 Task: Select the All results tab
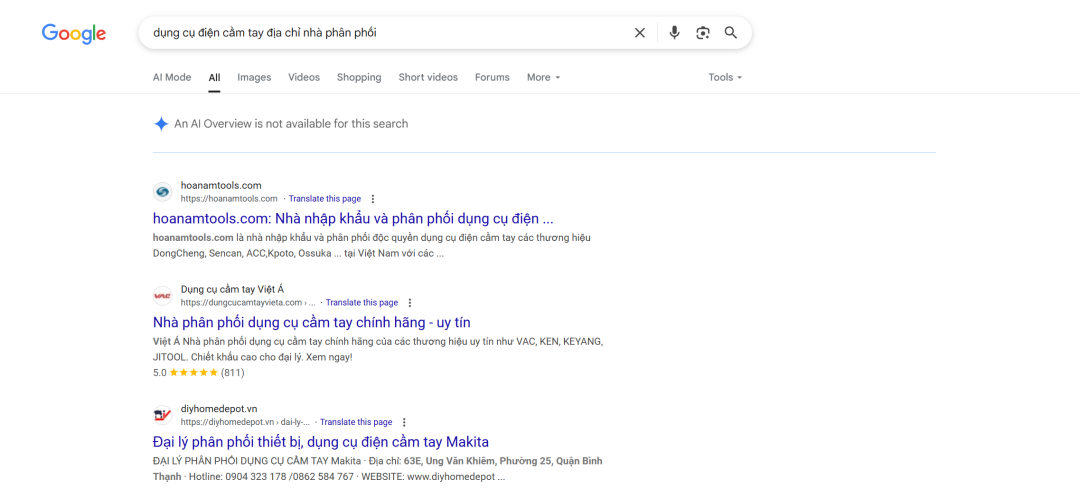point(214,77)
